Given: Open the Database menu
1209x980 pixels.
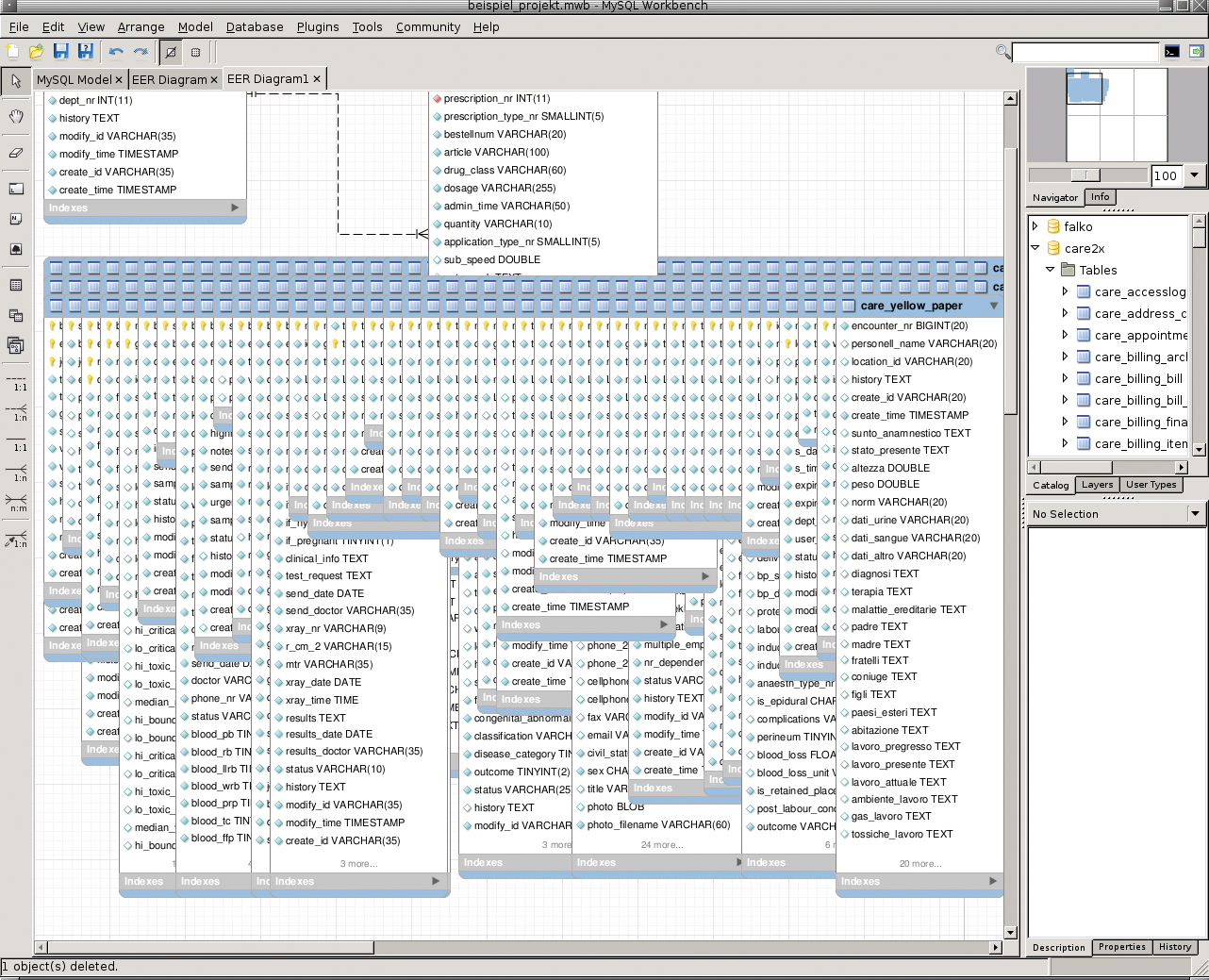Looking at the screenshot, I should pyautogui.click(x=255, y=27).
